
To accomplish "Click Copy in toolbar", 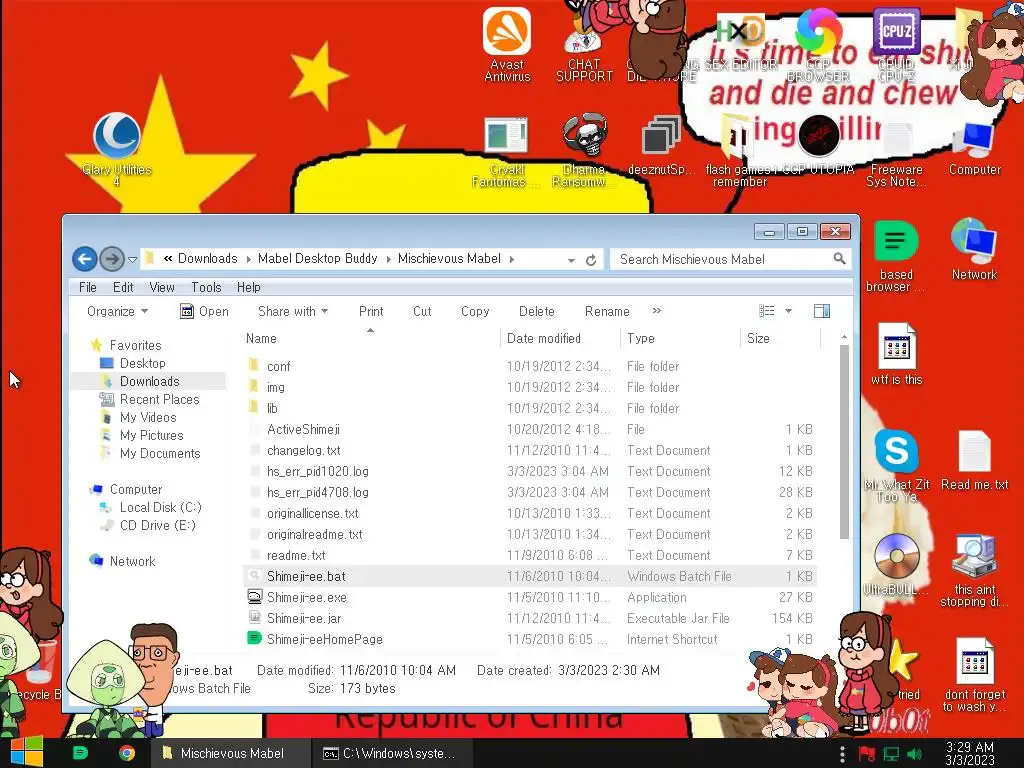I will 475,312.
